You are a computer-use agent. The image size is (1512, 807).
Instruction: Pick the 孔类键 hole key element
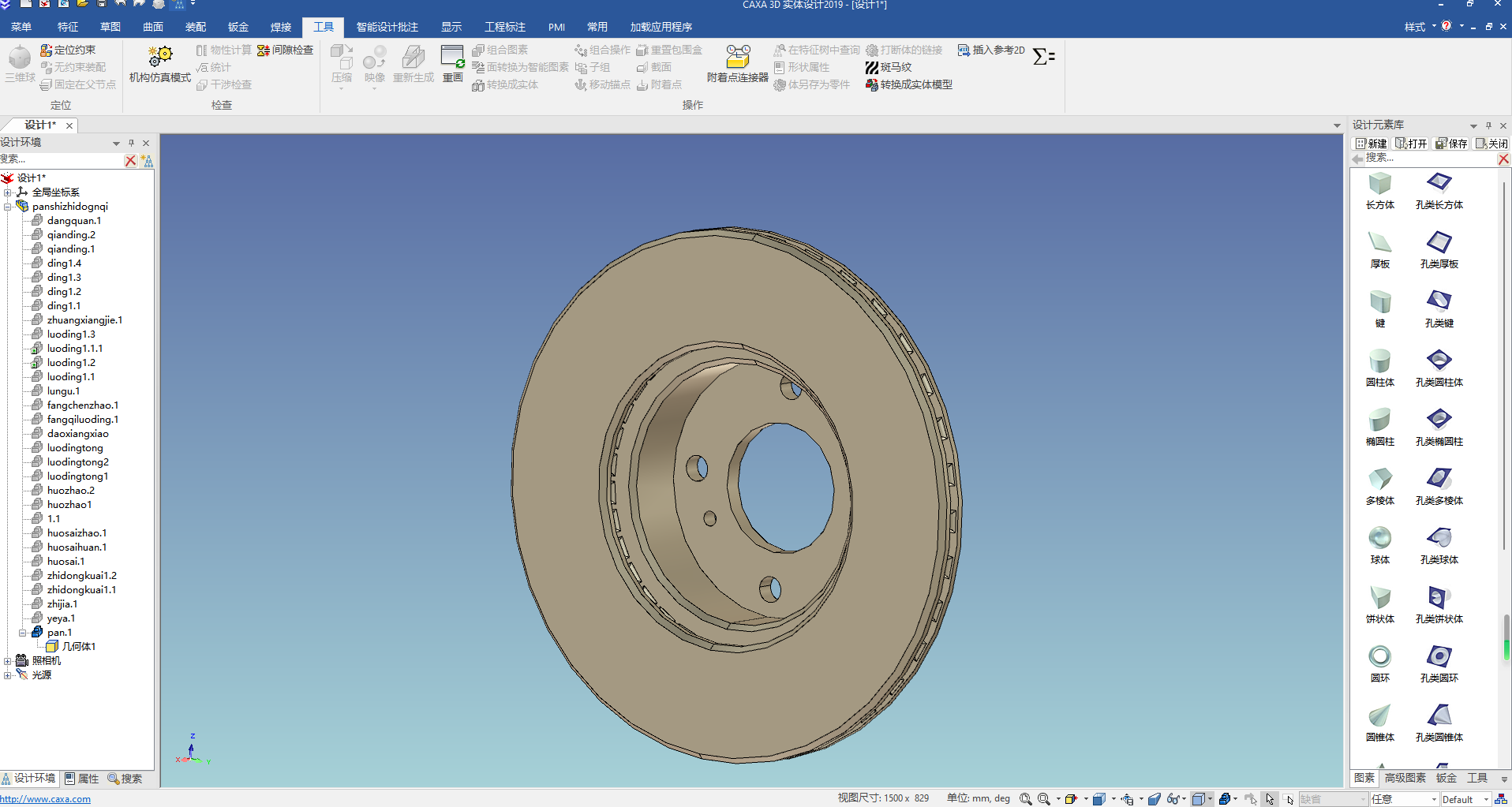coord(1439,309)
